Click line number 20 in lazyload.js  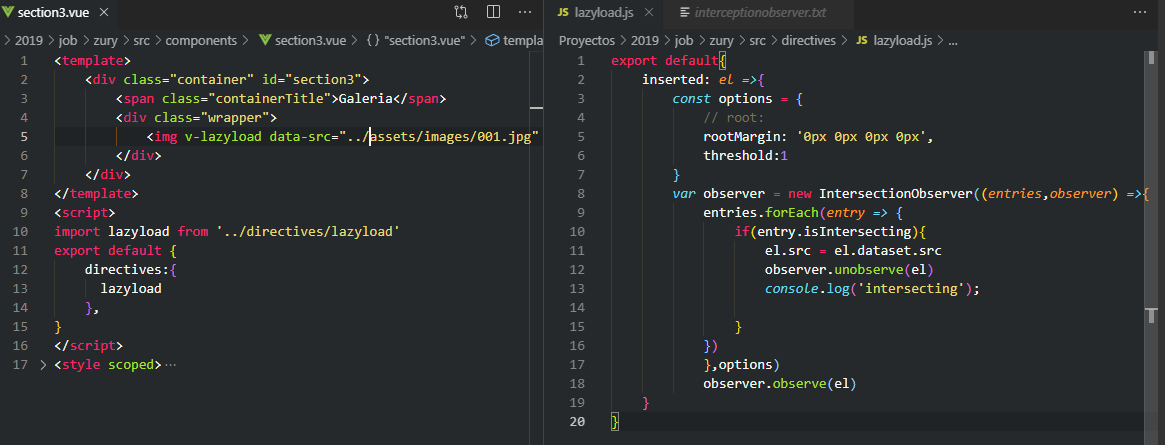coord(577,422)
